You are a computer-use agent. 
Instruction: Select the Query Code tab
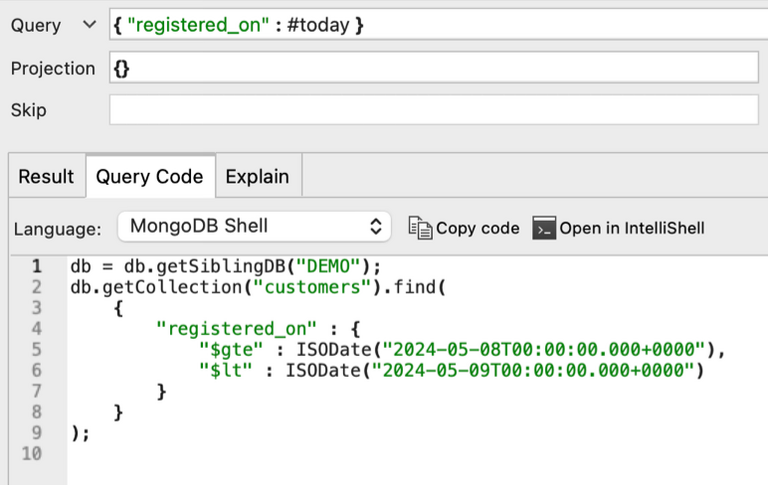149,177
